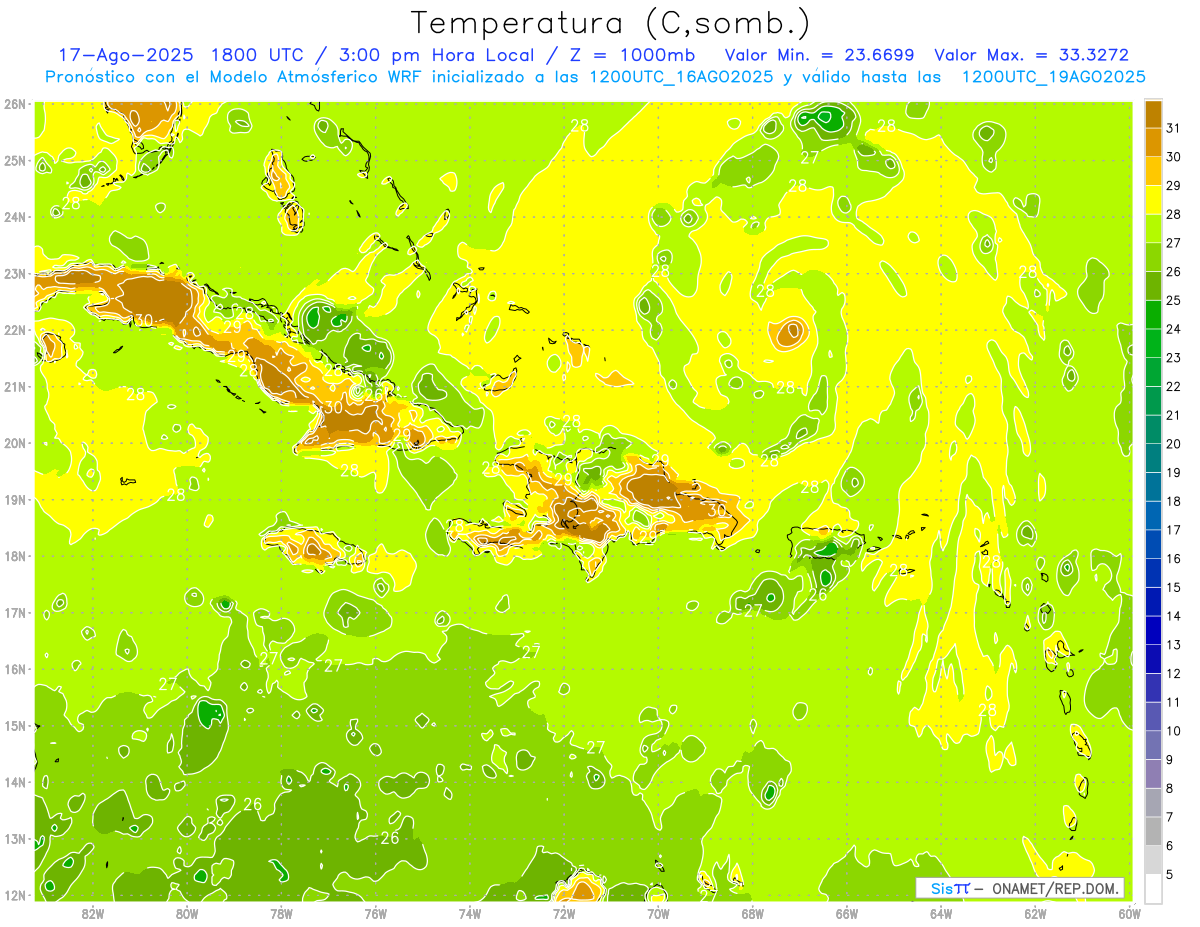Click the 13N latitude axis label
This screenshot has width=1200, height=927.
[15, 839]
